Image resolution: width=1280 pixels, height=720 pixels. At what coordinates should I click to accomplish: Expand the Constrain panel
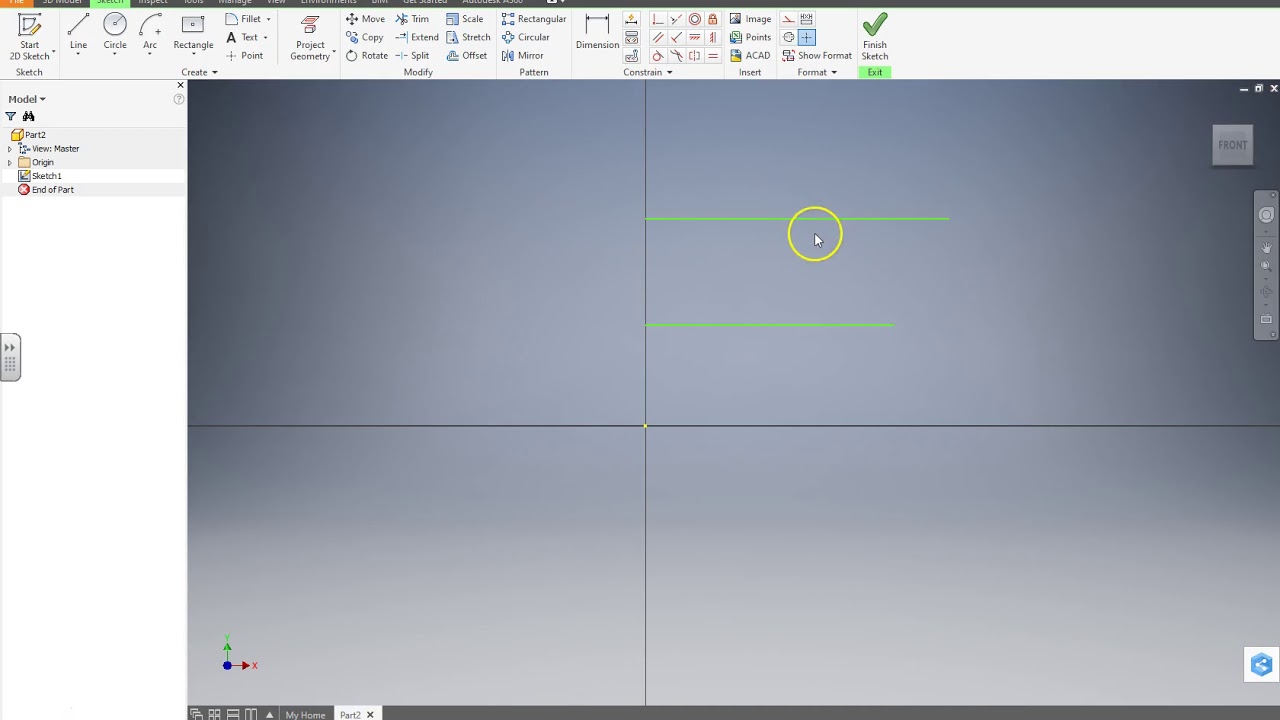pyautogui.click(x=648, y=72)
